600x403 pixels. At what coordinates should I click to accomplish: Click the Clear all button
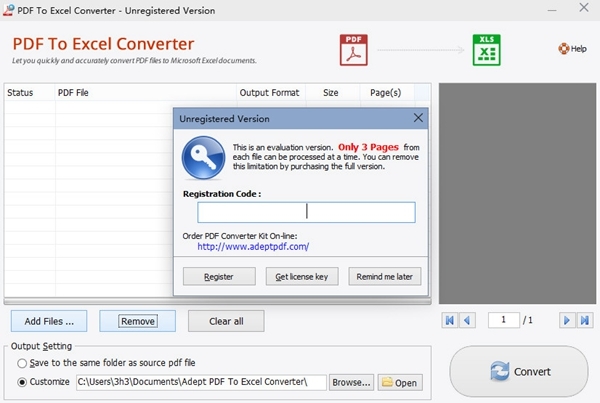click(x=226, y=321)
